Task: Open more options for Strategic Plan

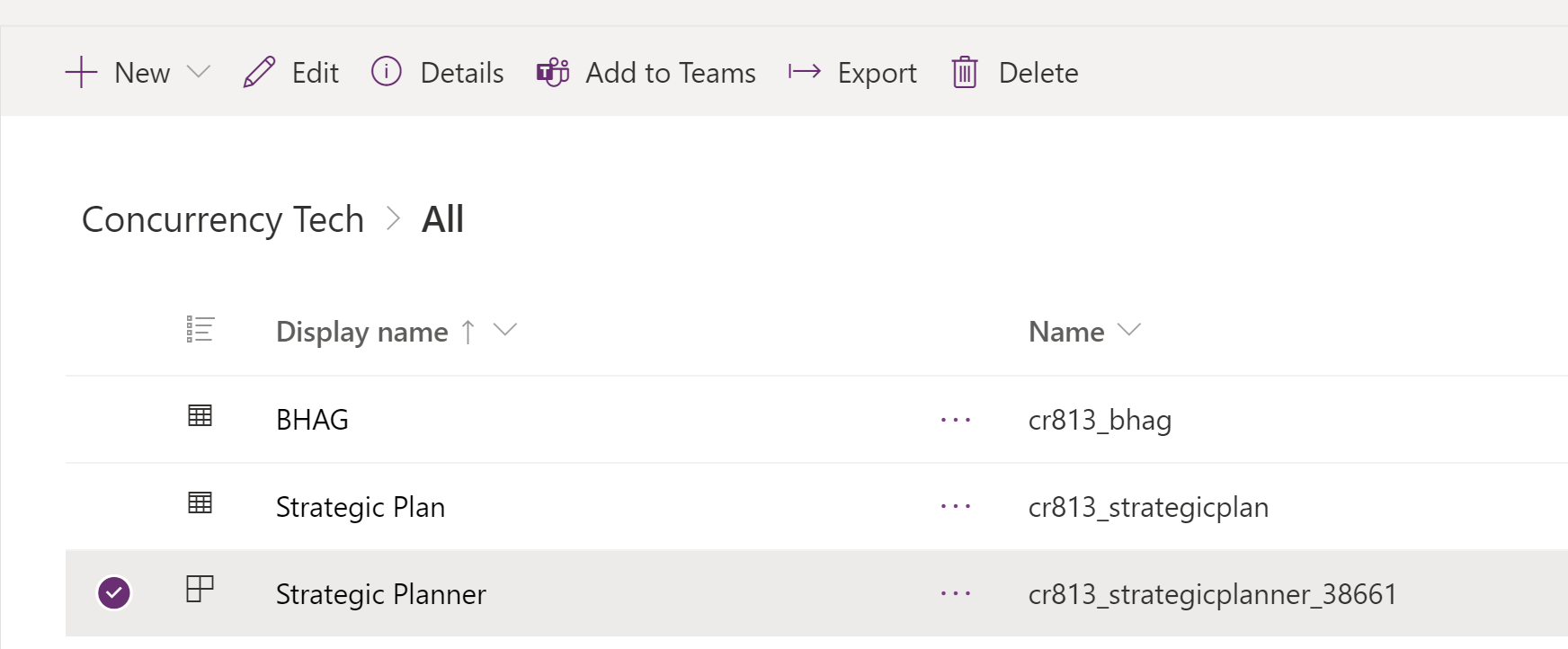Action: 956,507
